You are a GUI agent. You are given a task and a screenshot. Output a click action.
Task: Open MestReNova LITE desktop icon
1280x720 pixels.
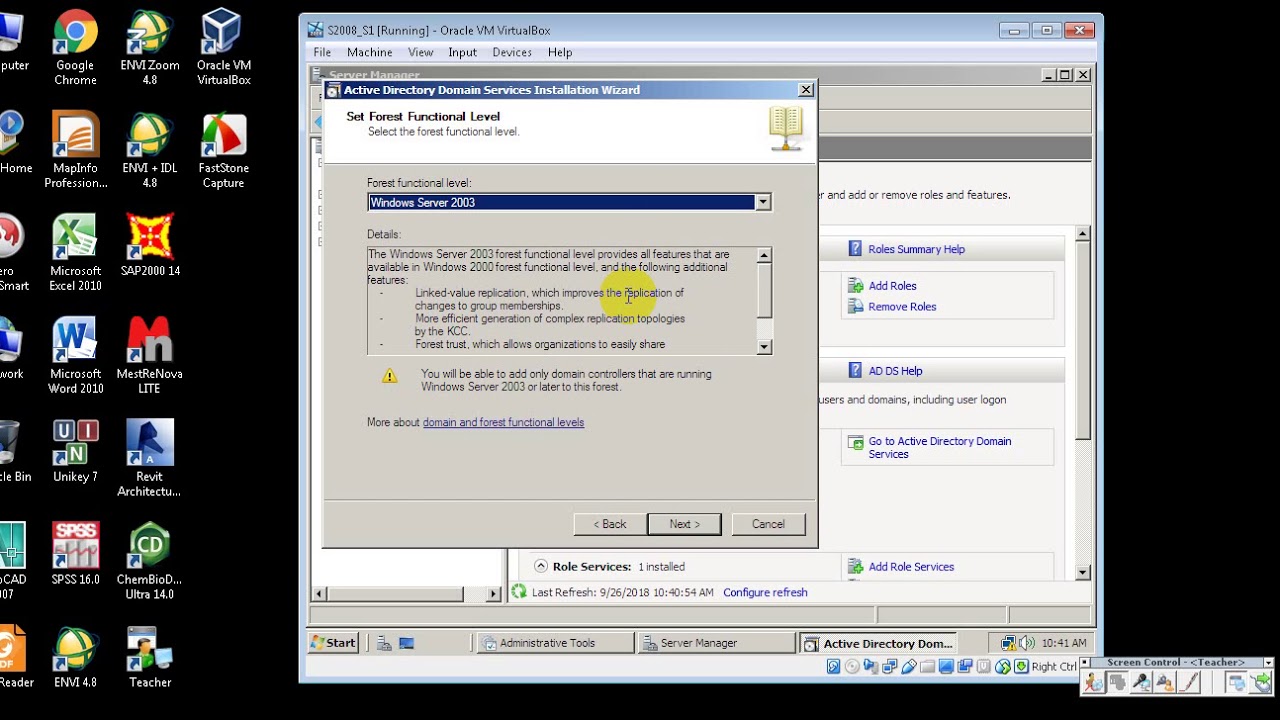point(149,357)
